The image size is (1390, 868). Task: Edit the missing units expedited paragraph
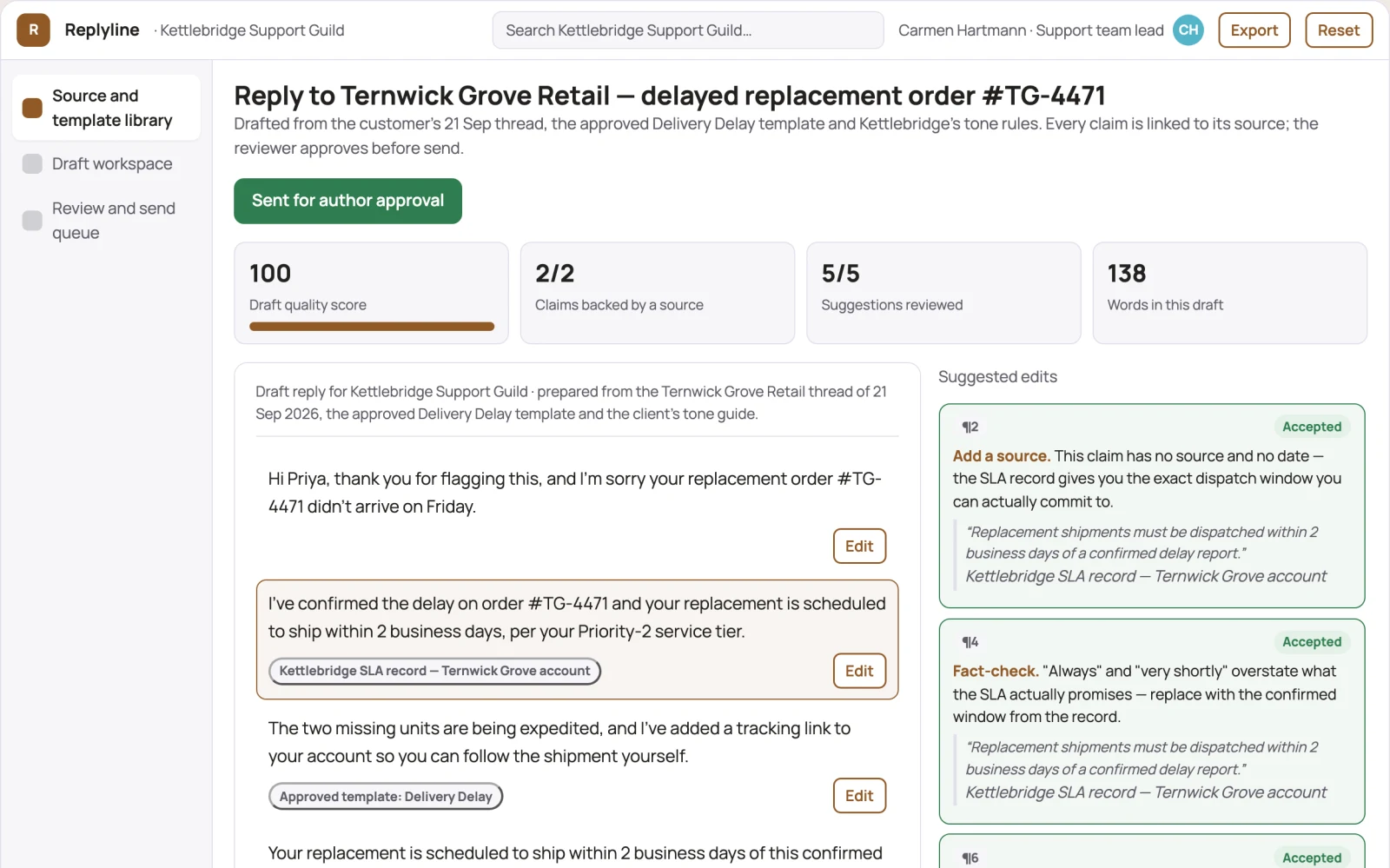point(859,796)
